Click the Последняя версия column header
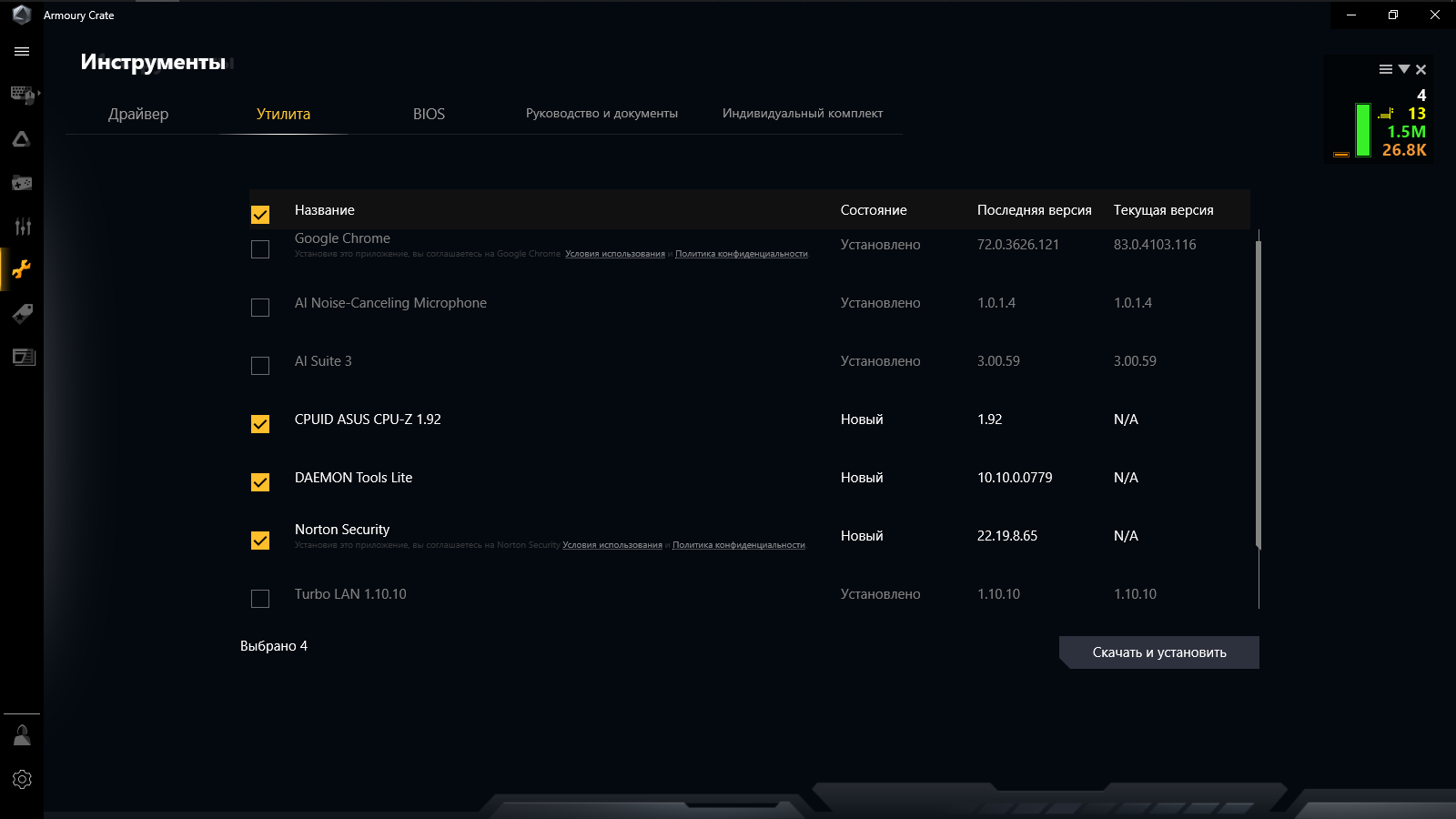The image size is (1456, 819). tap(1035, 210)
